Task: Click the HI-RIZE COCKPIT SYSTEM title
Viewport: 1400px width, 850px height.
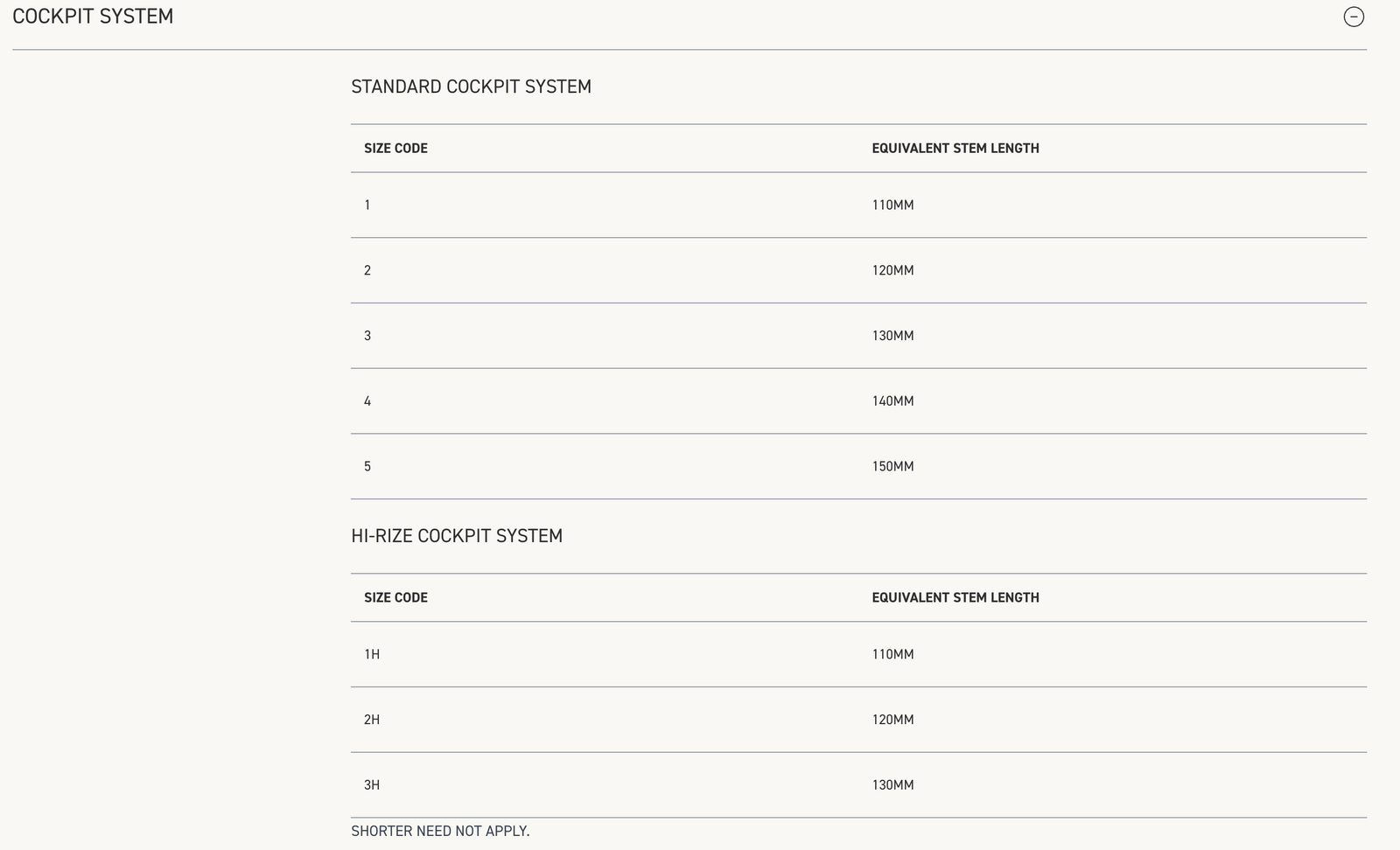Action: pos(456,536)
